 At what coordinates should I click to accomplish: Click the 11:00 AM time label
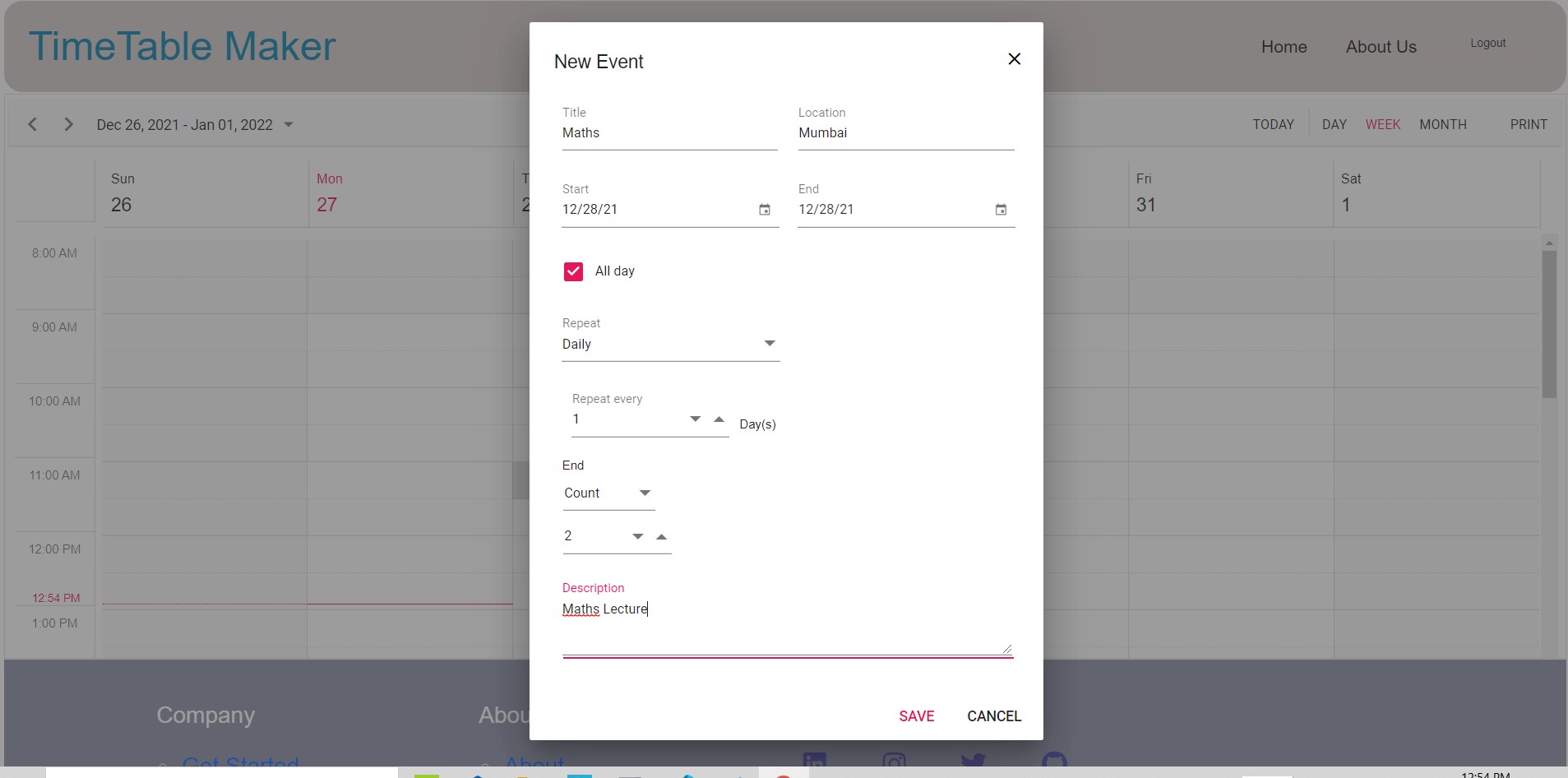(x=54, y=475)
